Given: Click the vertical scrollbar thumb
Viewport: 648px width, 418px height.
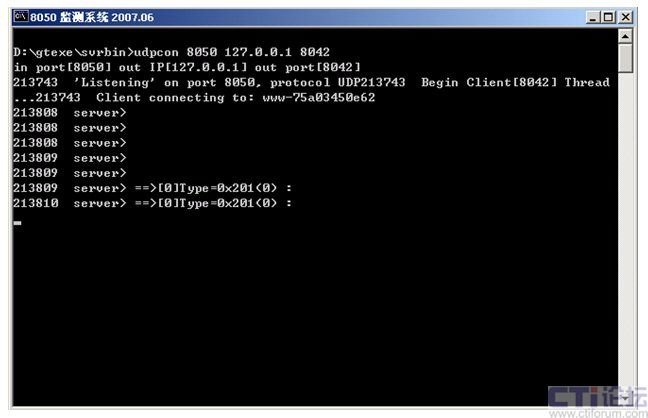Looking at the screenshot, I should tap(625, 58).
